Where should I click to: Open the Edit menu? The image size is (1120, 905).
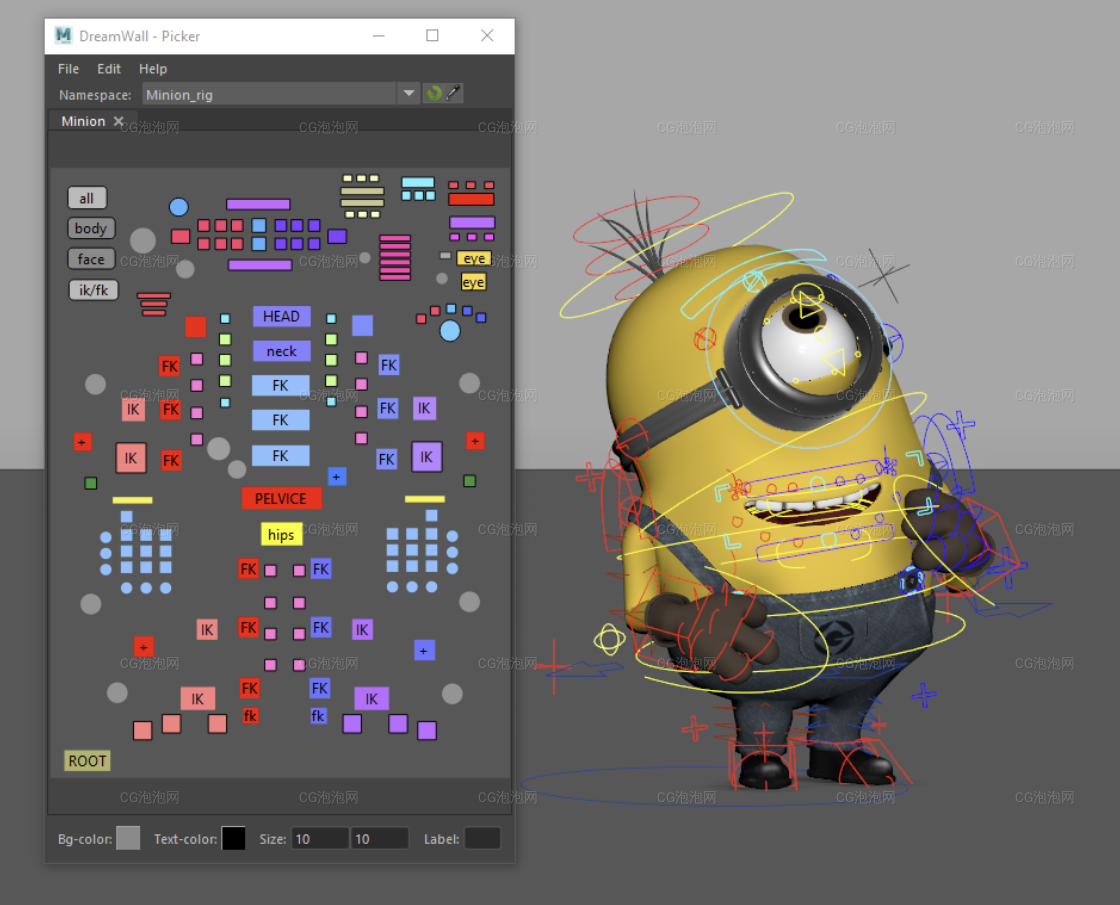[x=109, y=69]
